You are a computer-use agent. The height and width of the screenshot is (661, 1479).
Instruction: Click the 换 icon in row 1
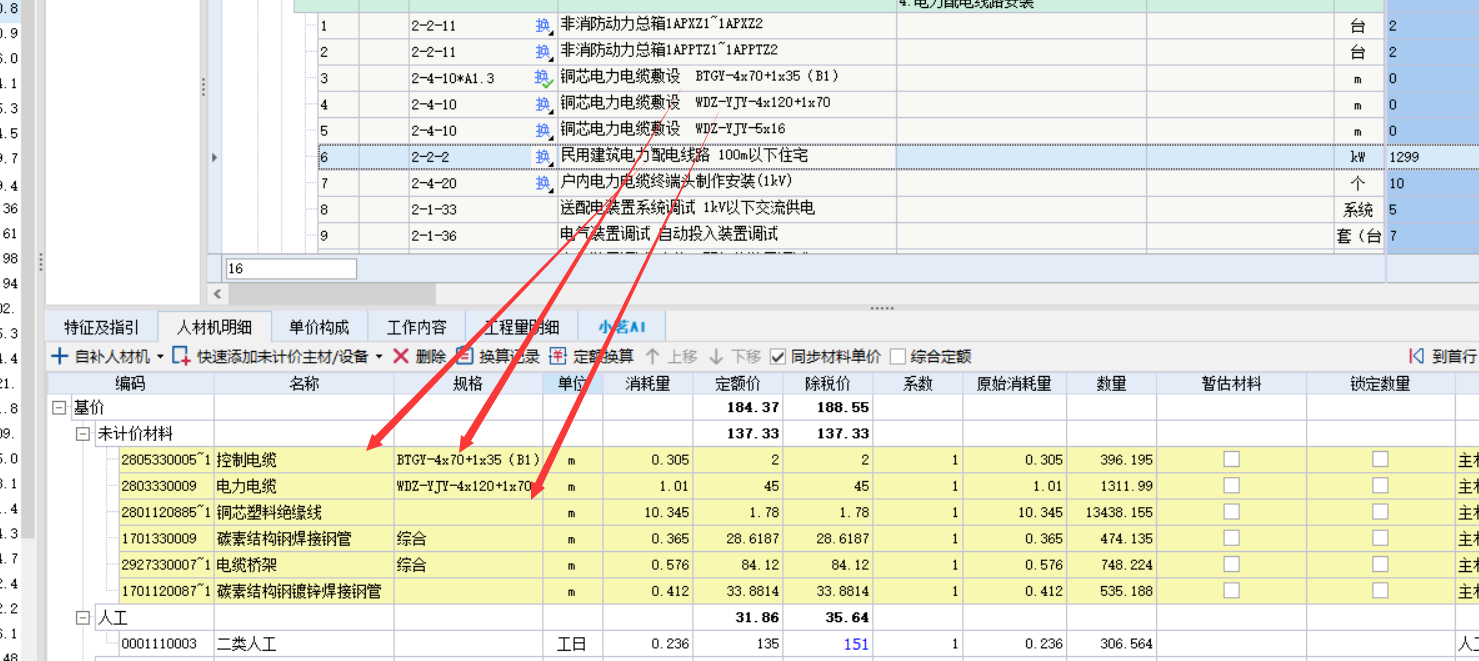tap(543, 26)
